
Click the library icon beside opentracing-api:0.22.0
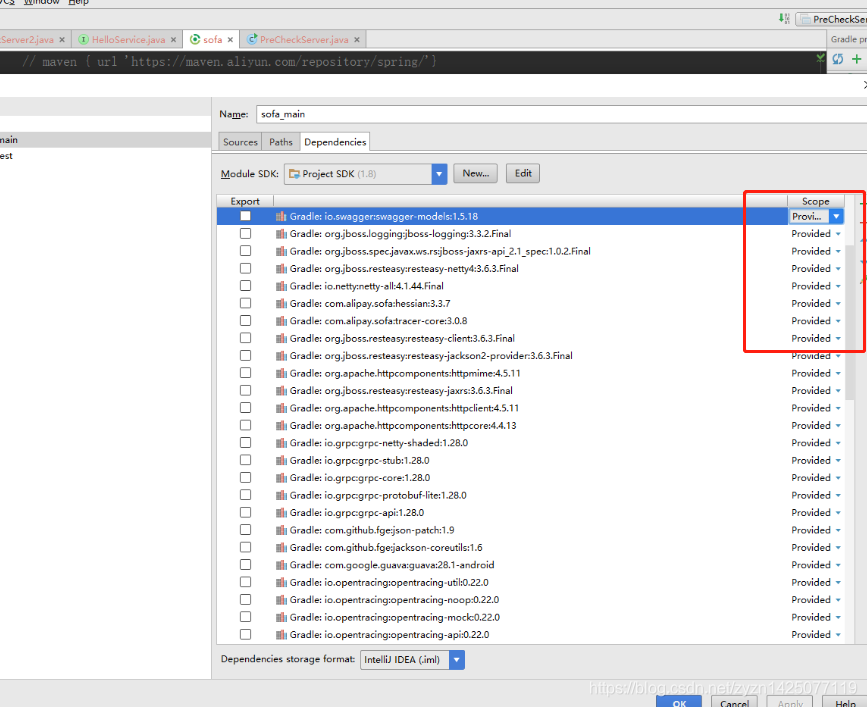pos(281,635)
